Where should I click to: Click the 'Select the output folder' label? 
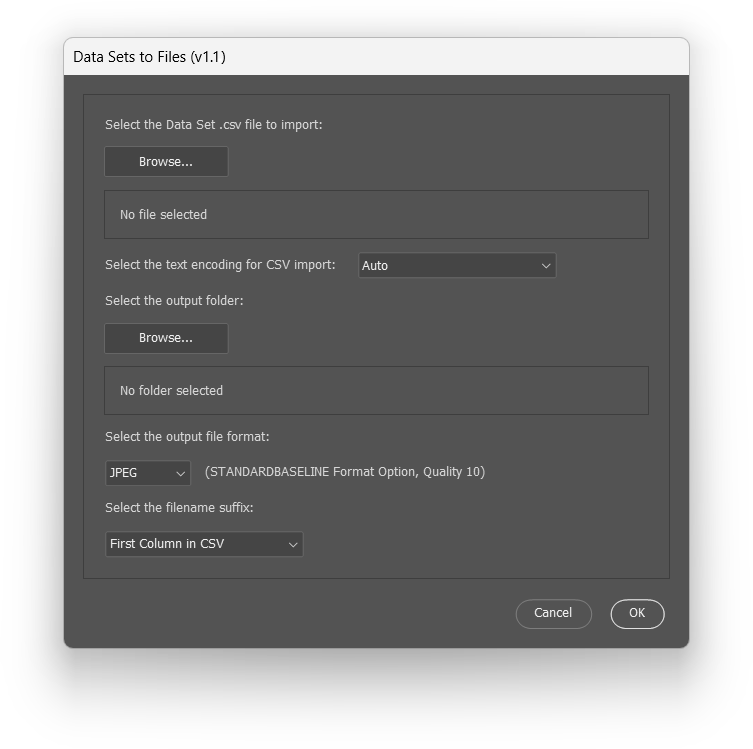(x=174, y=301)
